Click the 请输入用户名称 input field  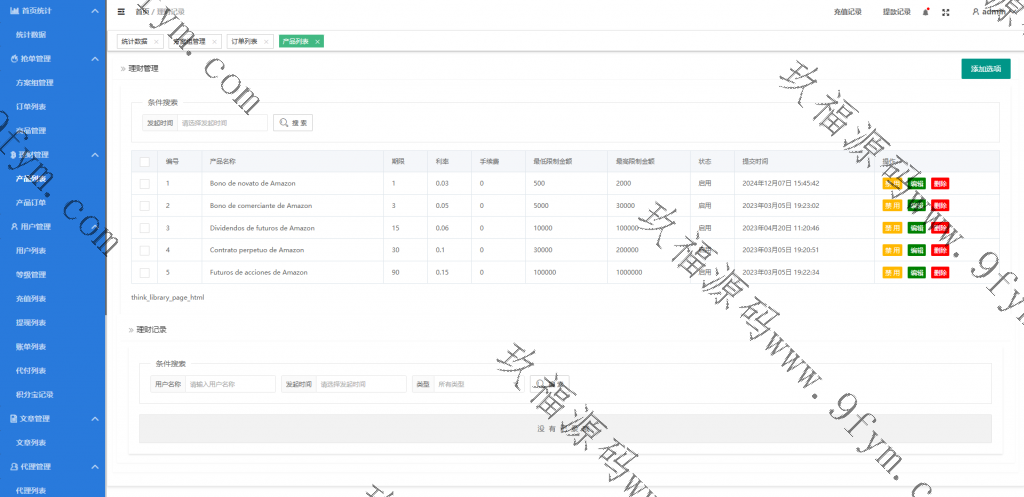(x=230, y=384)
